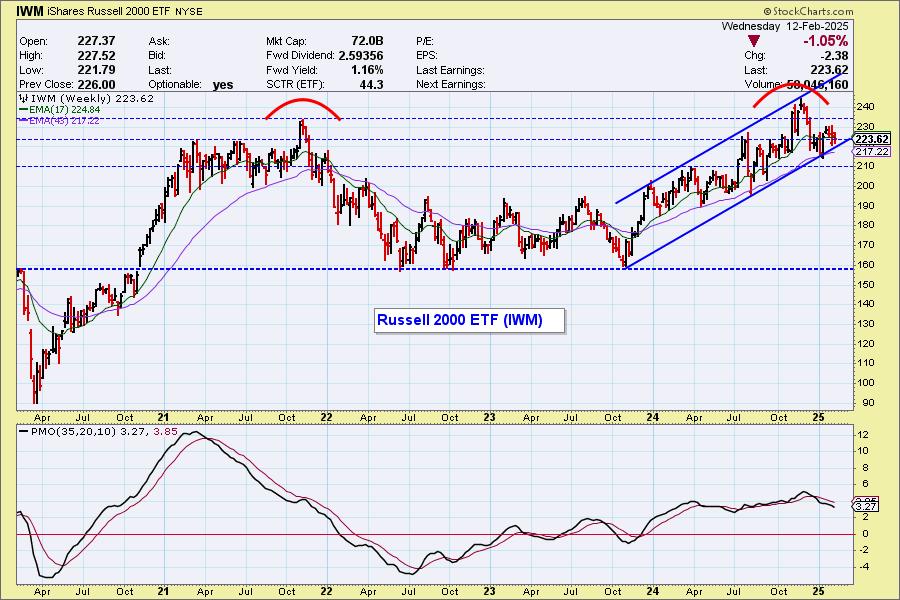Click the SCTR (ETF) value 44.3
The image size is (900, 600).
(x=371, y=84)
